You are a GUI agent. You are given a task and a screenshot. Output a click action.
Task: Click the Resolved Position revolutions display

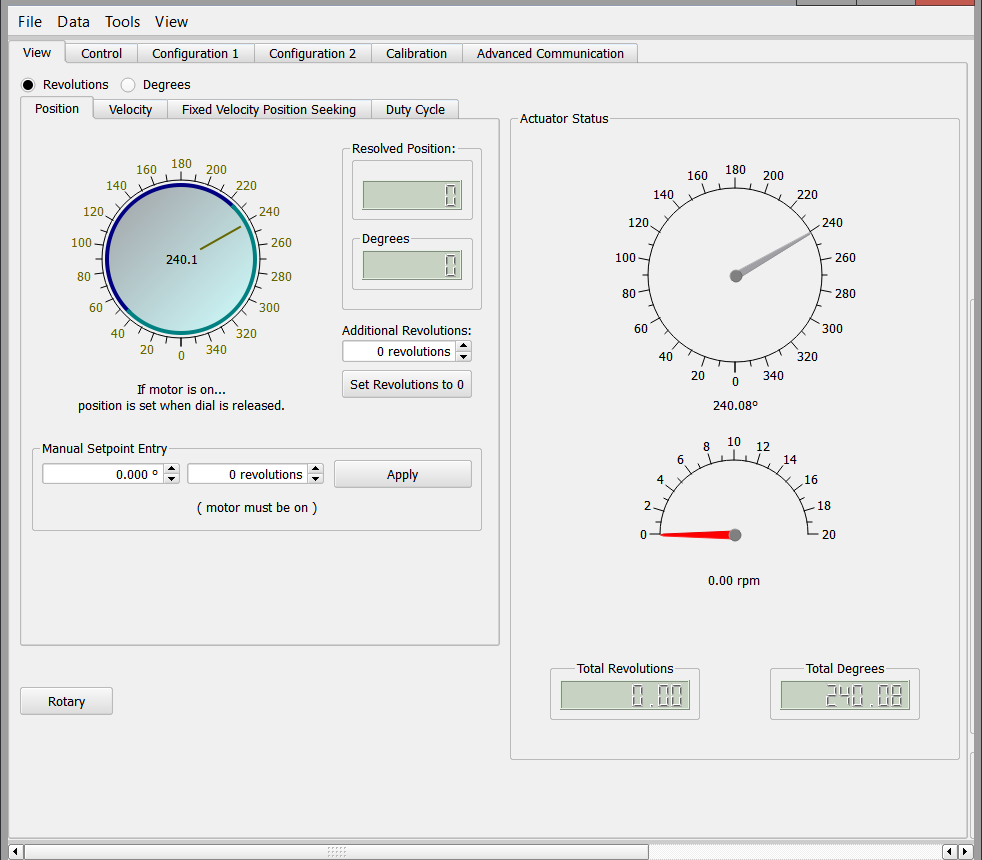pos(412,195)
